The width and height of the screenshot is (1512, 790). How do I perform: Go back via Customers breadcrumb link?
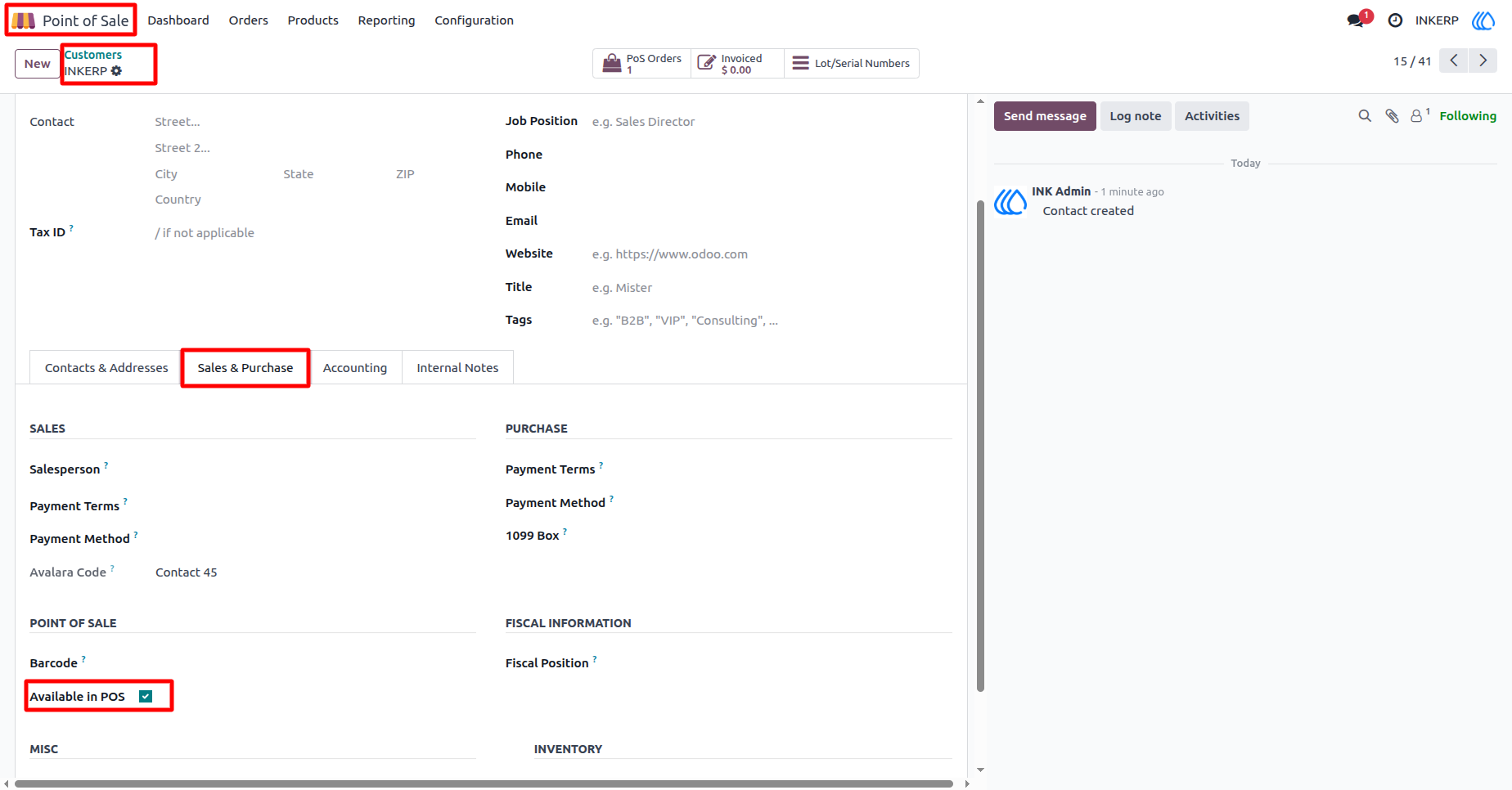point(93,55)
